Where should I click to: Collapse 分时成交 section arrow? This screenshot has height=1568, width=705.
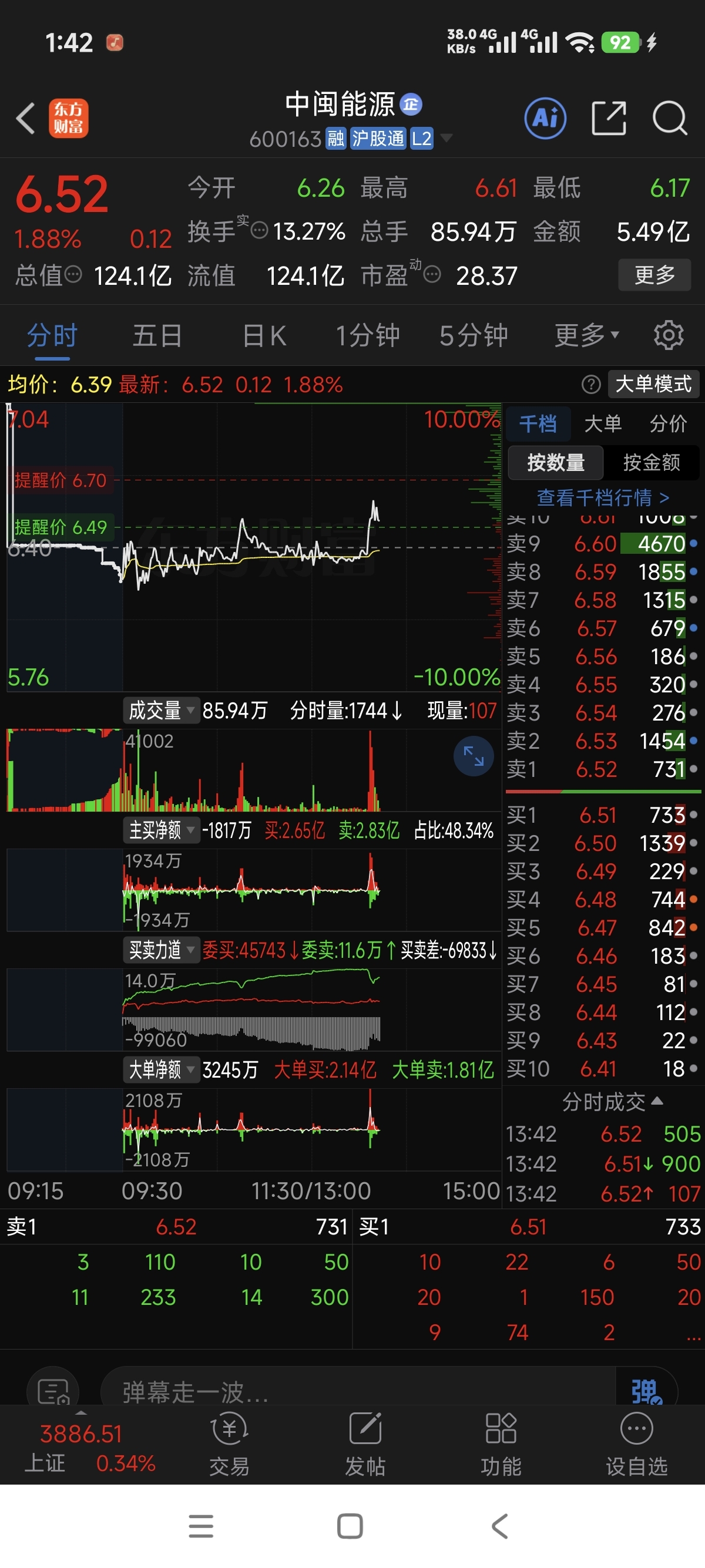(x=657, y=1101)
